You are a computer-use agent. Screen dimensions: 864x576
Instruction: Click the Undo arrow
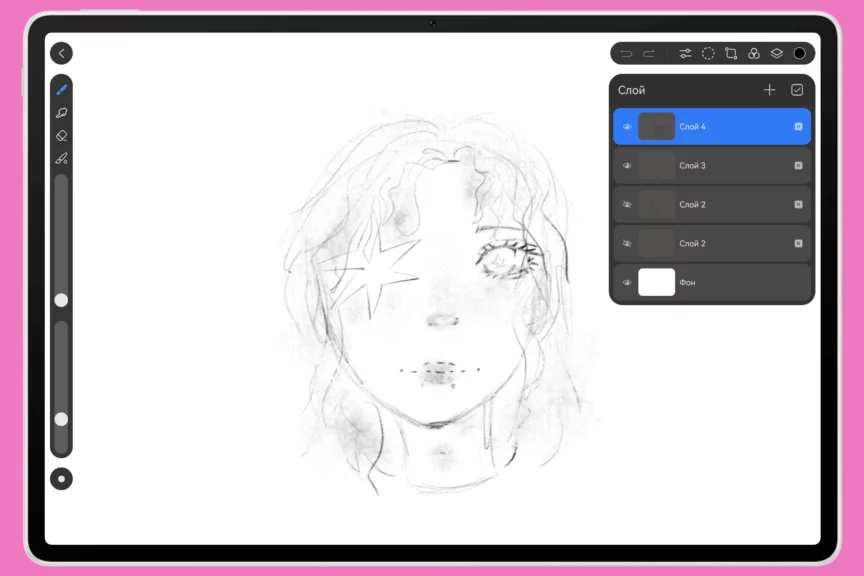click(x=626, y=53)
